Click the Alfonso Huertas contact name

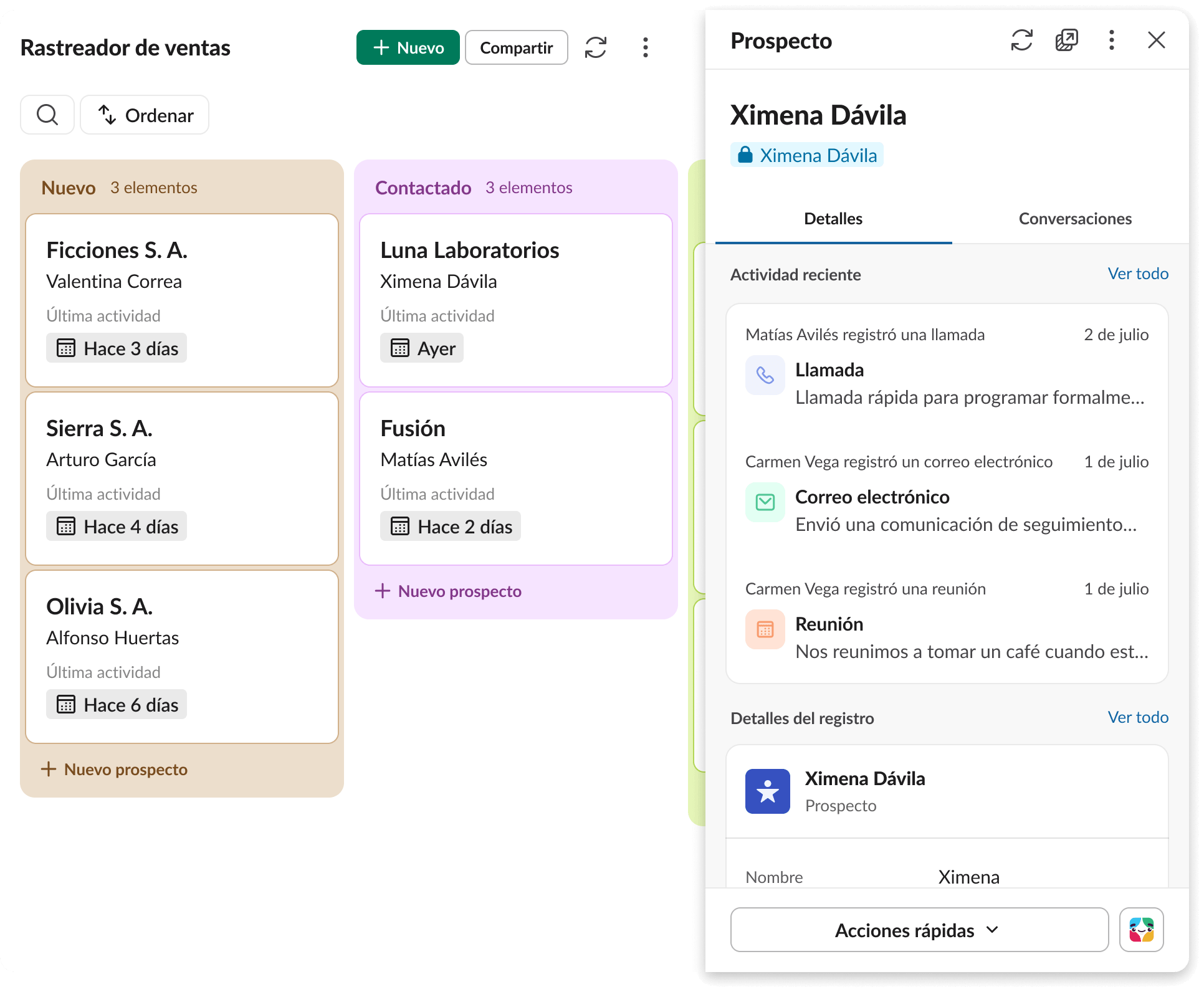point(112,637)
